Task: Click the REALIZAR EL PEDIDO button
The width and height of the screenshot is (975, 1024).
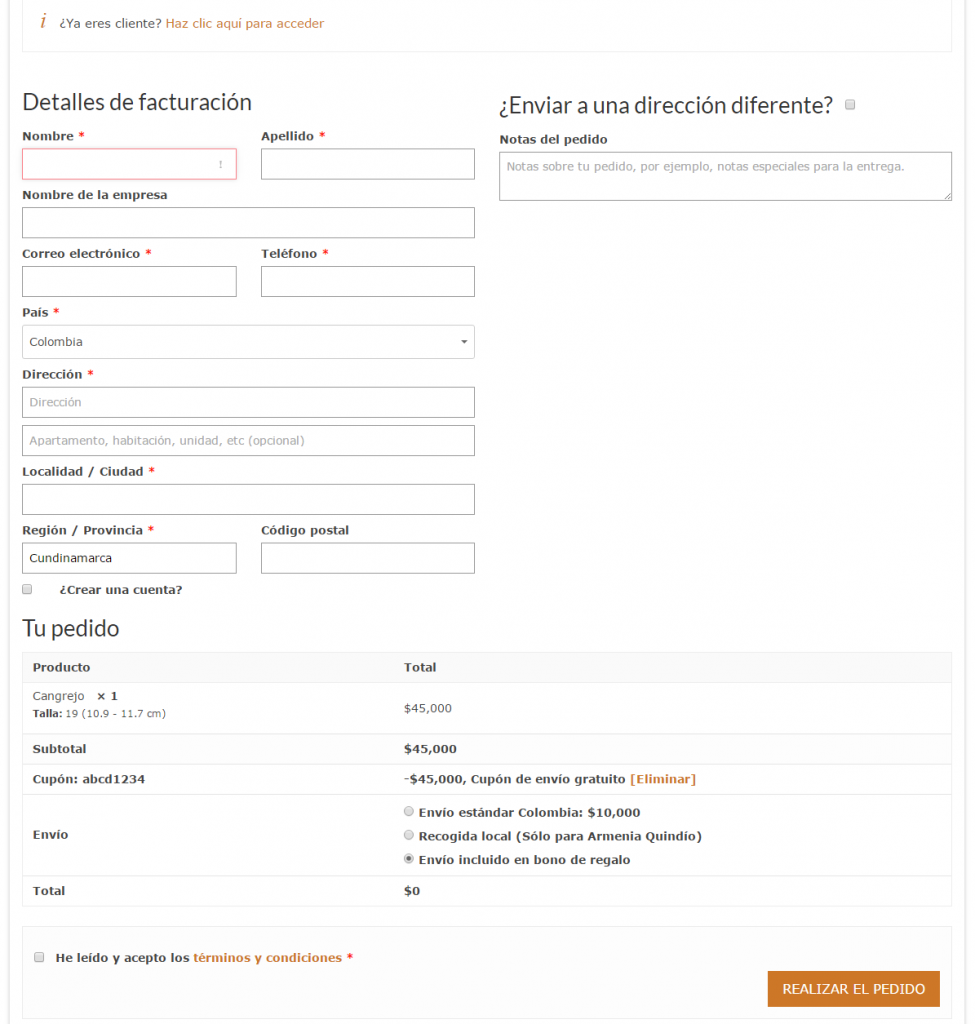Action: tap(854, 989)
